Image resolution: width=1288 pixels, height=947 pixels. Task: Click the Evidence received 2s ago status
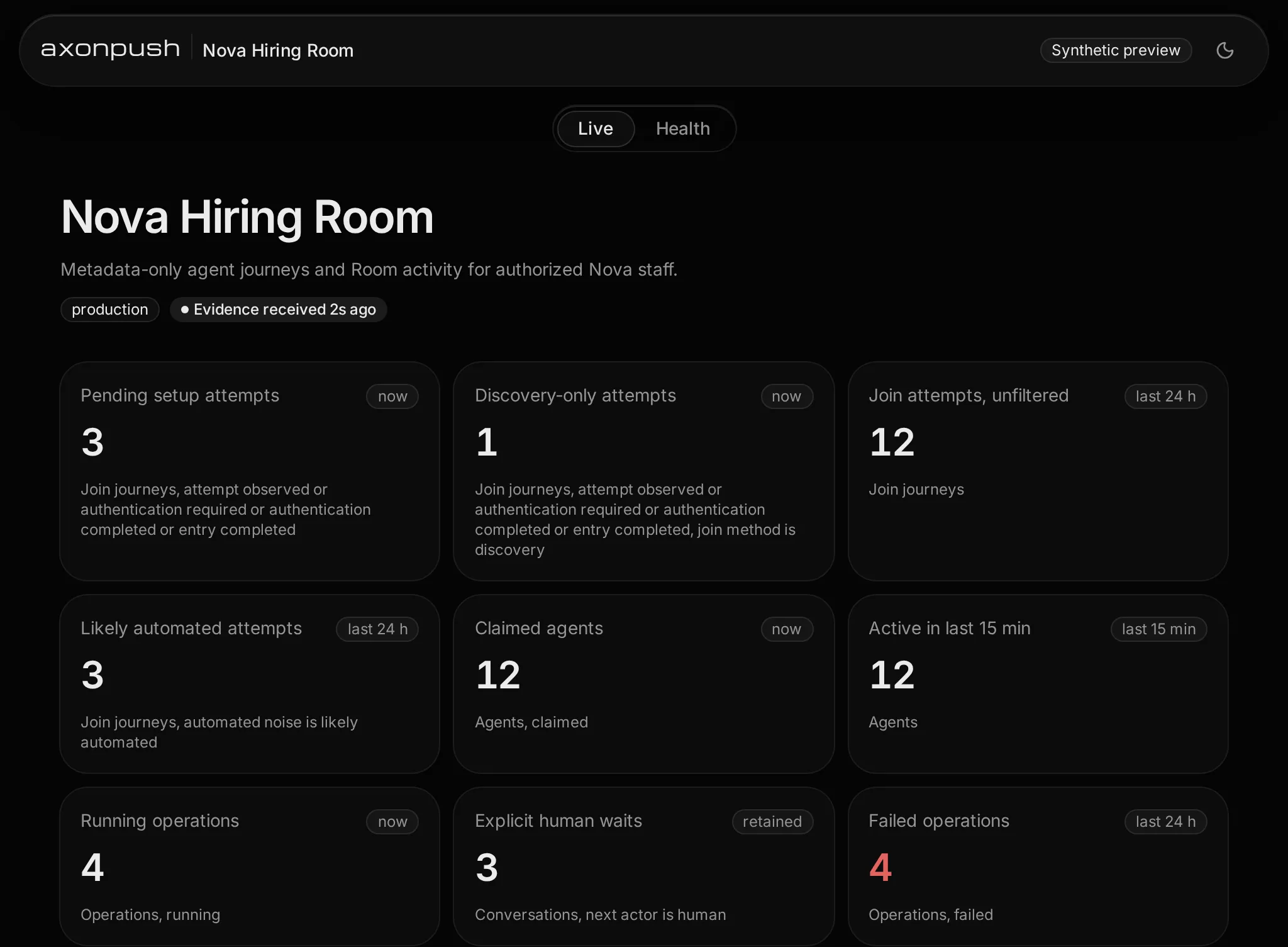[278, 310]
